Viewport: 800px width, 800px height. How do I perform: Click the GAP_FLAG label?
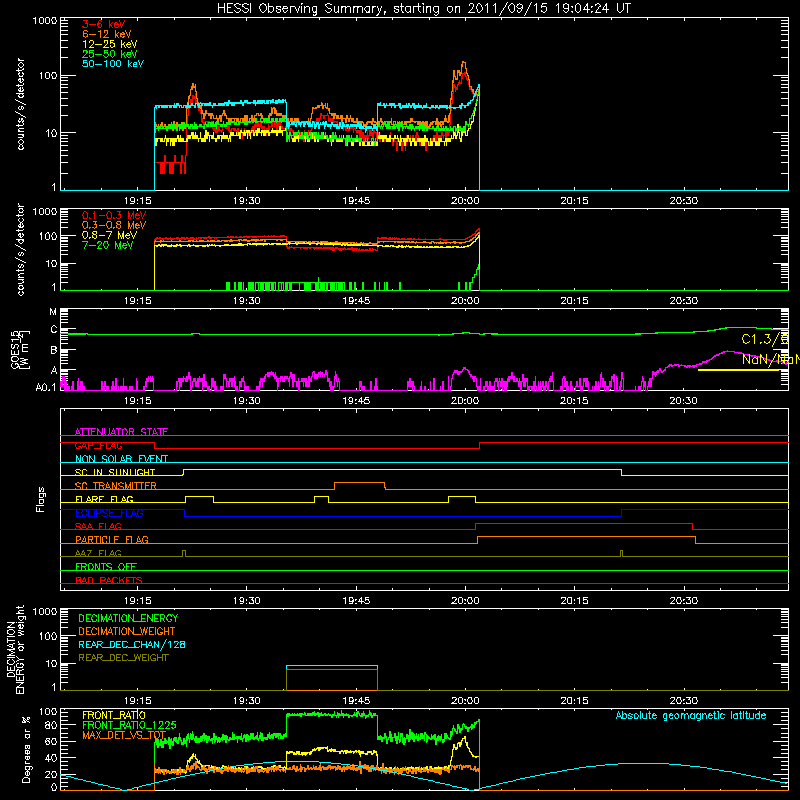click(x=98, y=445)
